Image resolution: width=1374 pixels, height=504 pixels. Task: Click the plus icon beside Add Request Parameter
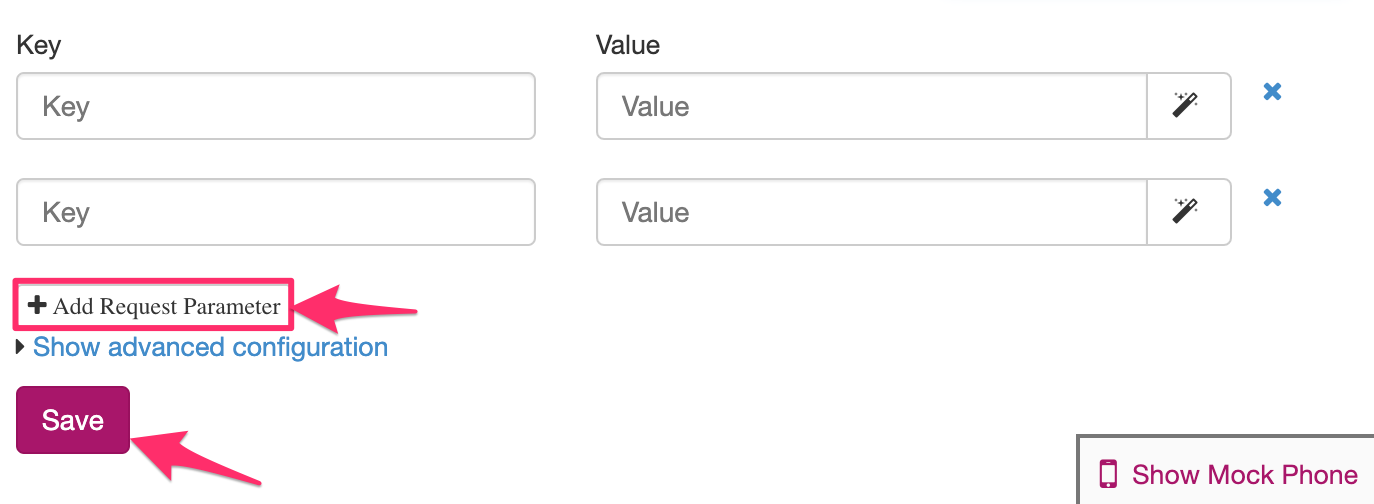[37, 306]
